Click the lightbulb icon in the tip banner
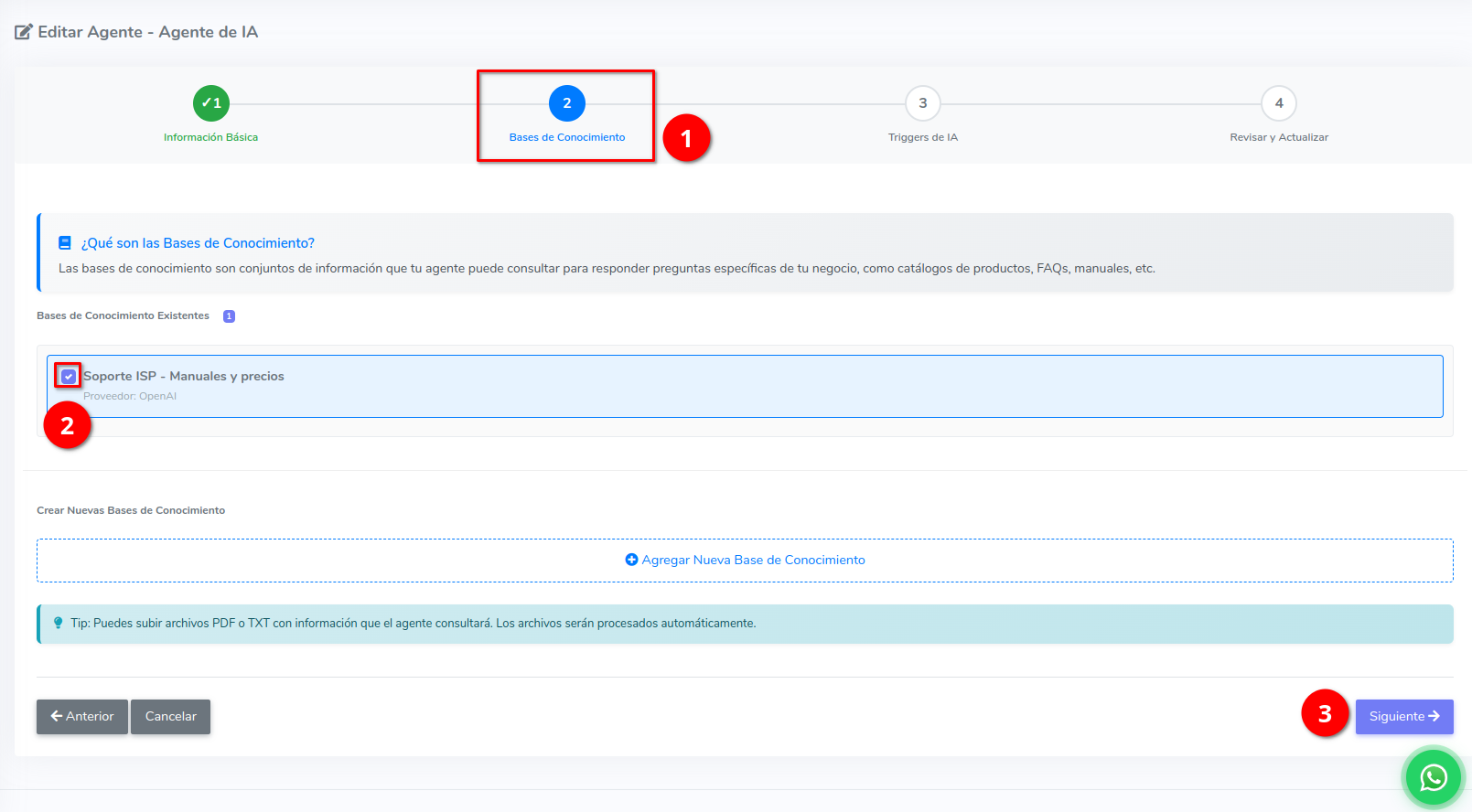Viewport: 1472px width, 812px height. coord(59,623)
